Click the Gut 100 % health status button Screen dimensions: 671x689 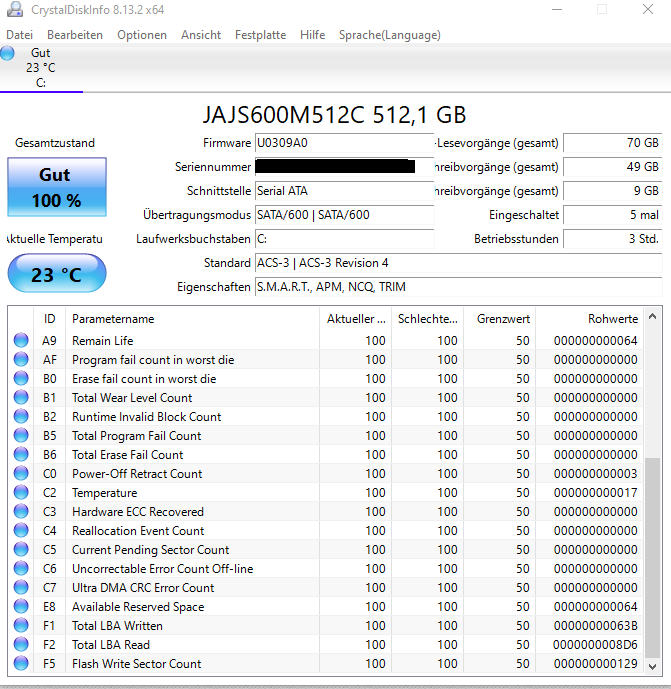pyautogui.click(x=57, y=187)
